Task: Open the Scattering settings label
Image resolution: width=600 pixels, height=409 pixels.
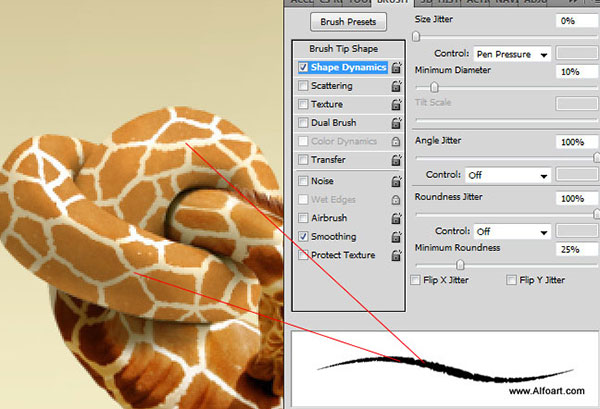Action: pos(332,86)
